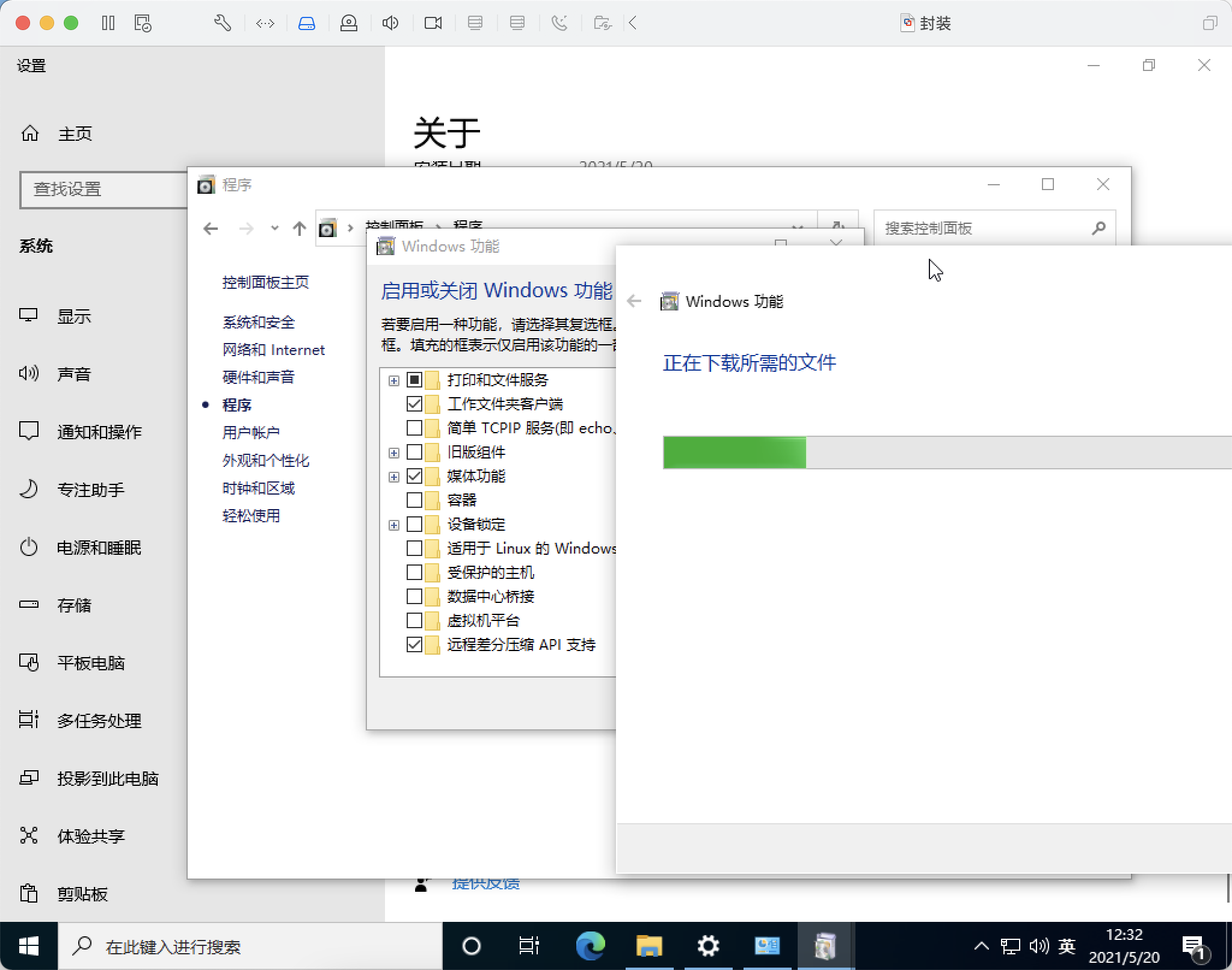The height and width of the screenshot is (970, 1232).
Task: Click the up-arrow in Control Panel navigation
Action: tap(299, 229)
